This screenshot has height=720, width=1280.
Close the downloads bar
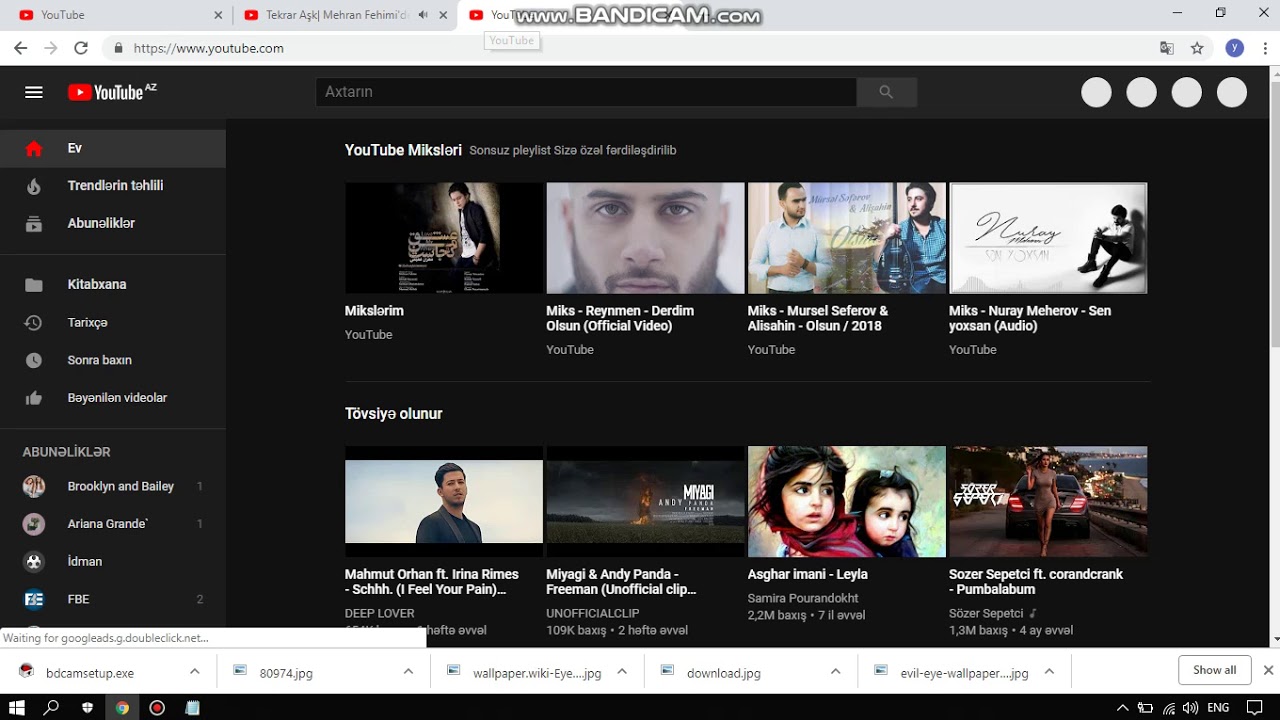point(1268,670)
